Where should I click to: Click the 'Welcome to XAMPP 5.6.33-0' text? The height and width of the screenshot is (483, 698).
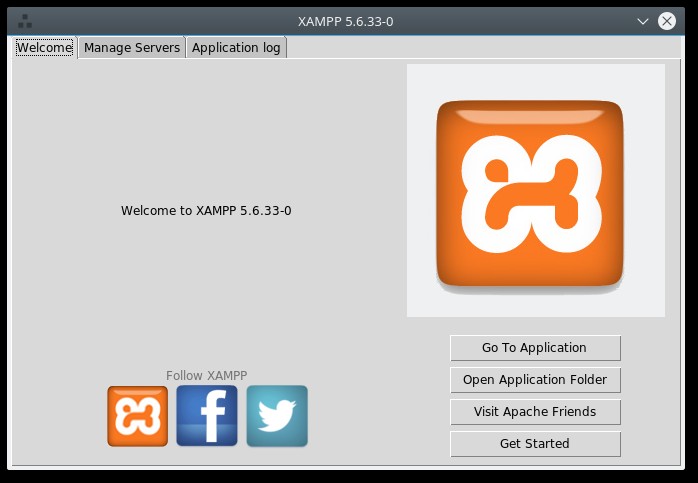tap(206, 211)
